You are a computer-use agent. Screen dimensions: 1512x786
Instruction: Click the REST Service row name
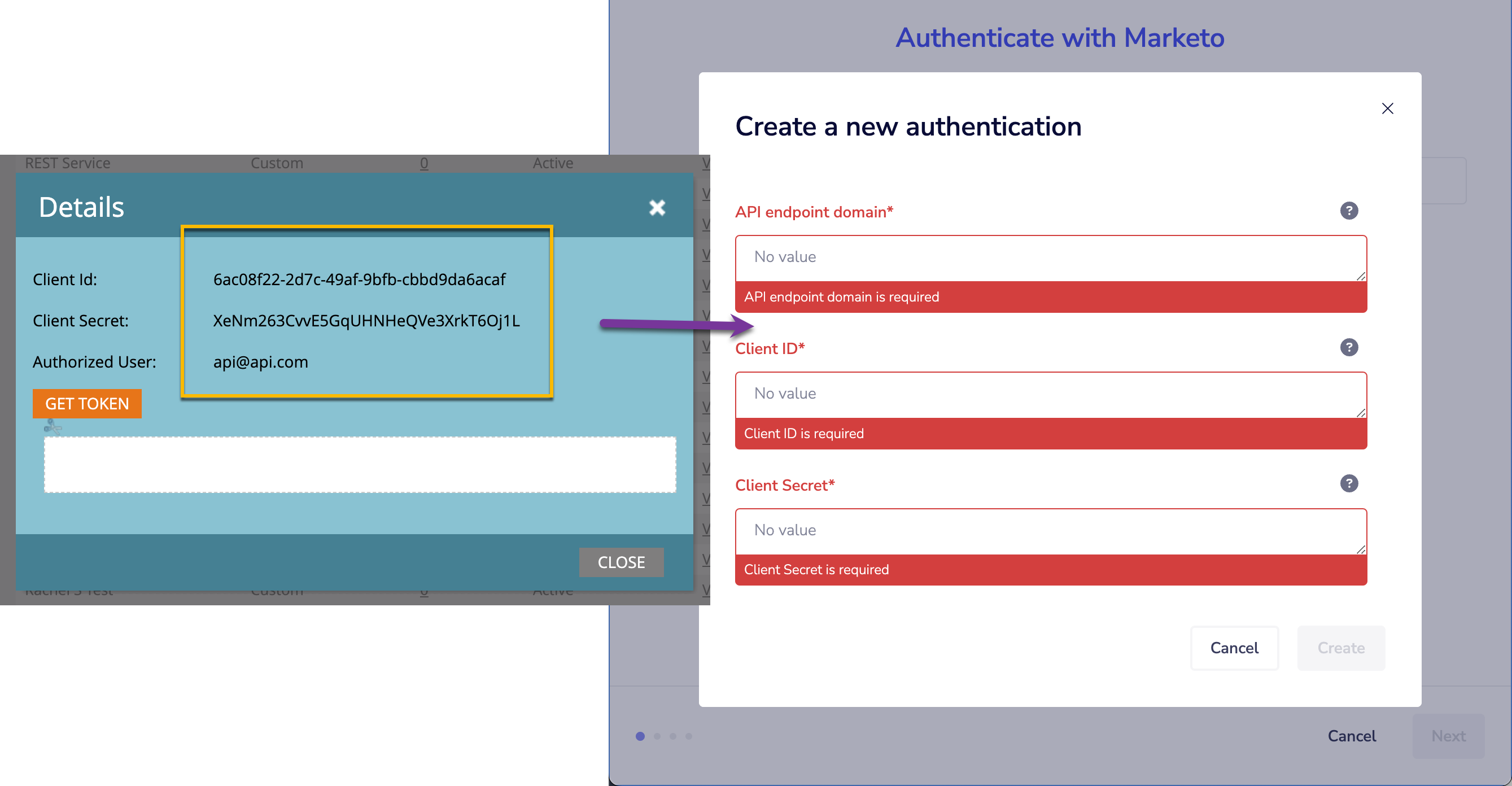click(68, 163)
